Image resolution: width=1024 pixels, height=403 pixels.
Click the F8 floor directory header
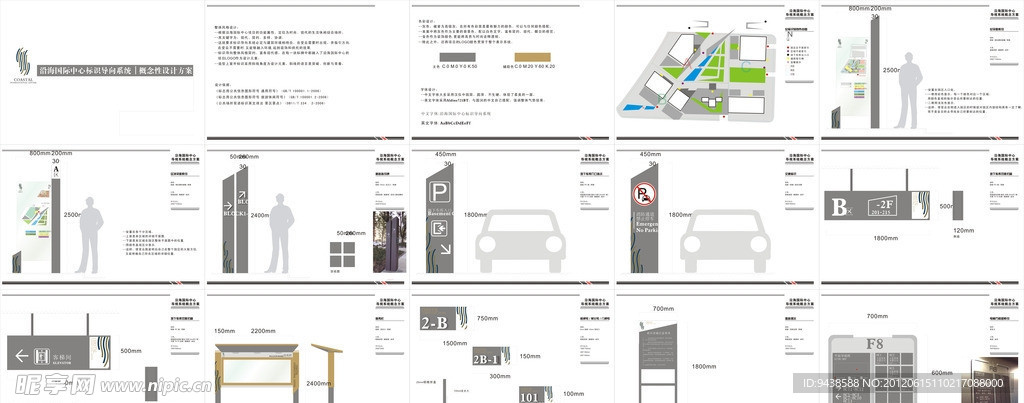pyautogui.click(x=874, y=342)
